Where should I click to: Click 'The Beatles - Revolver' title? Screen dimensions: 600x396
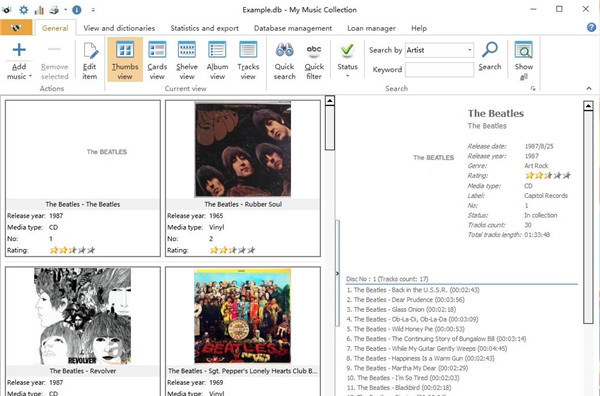pyautogui.click(x=83, y=371)
